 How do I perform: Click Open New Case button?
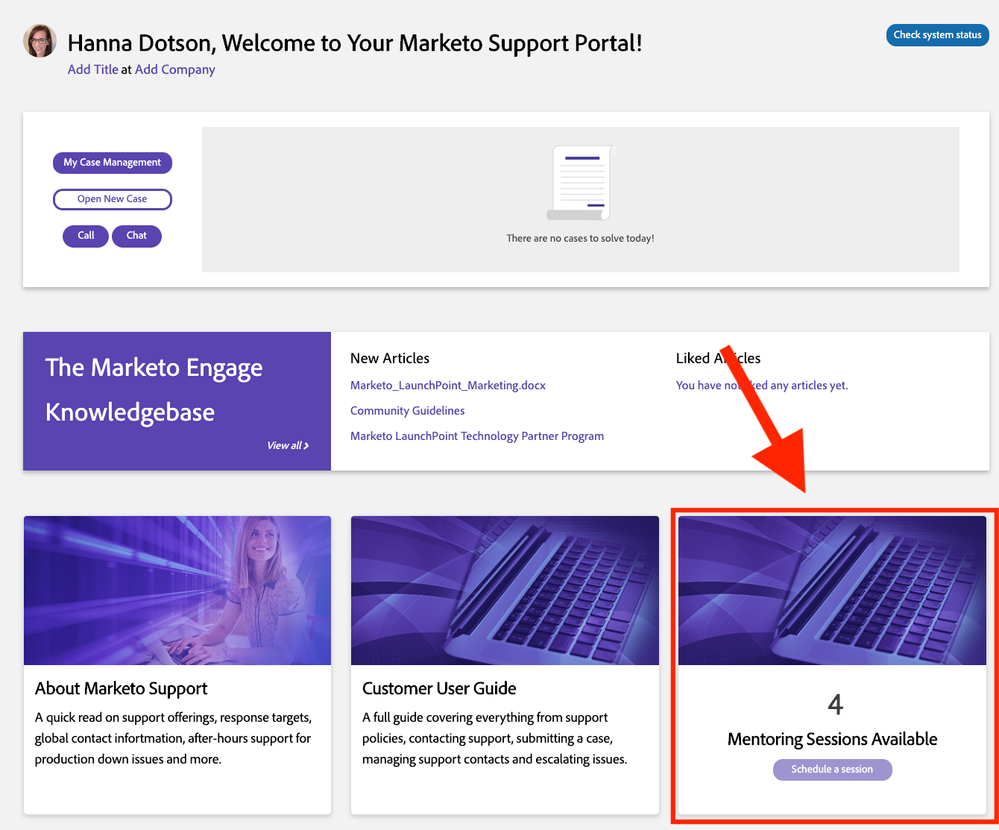tap(112, 199)
